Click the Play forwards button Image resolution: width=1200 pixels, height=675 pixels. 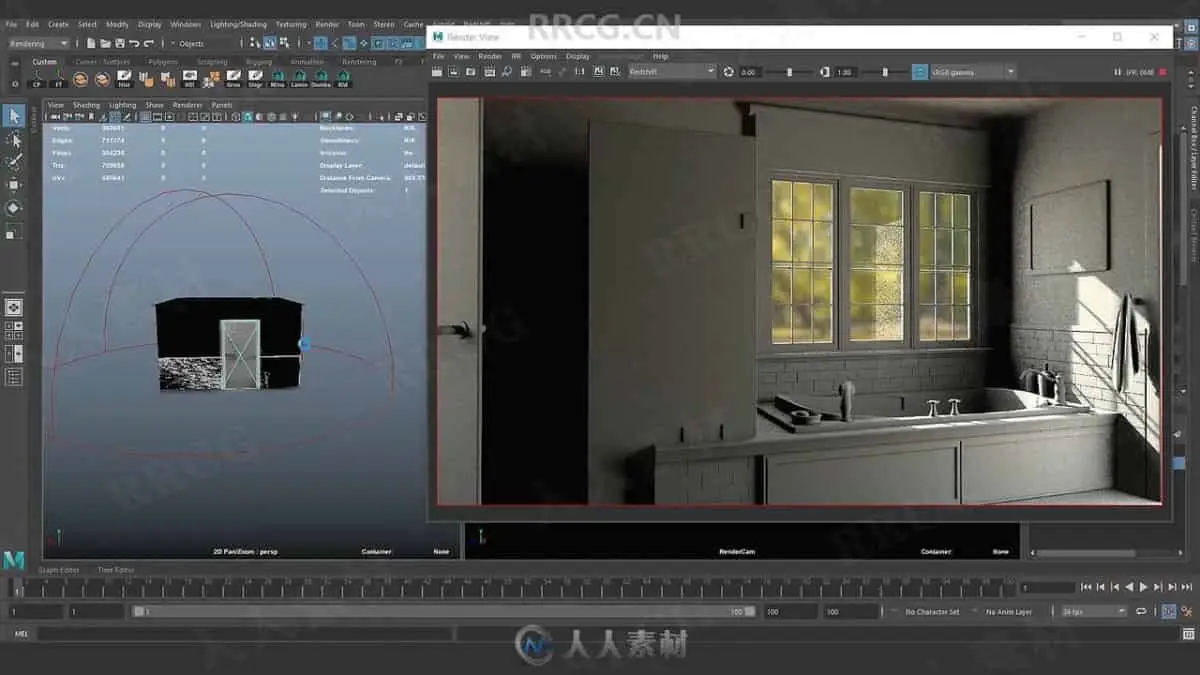pos(1143,587)
